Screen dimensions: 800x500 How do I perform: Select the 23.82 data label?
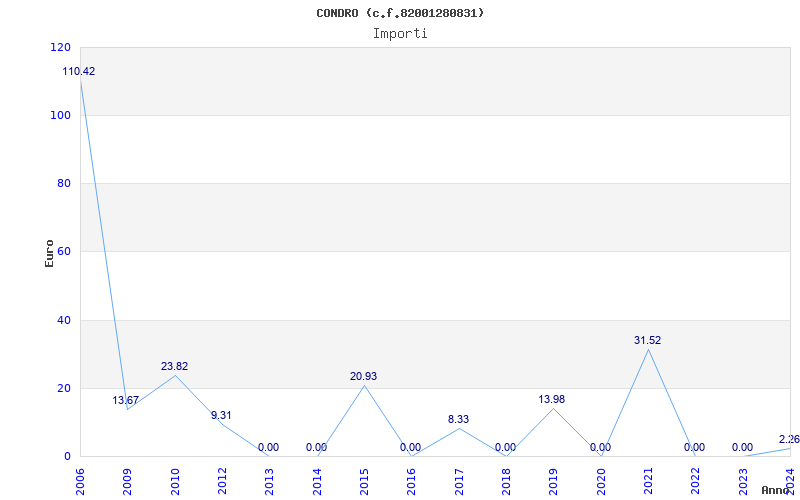174,366
